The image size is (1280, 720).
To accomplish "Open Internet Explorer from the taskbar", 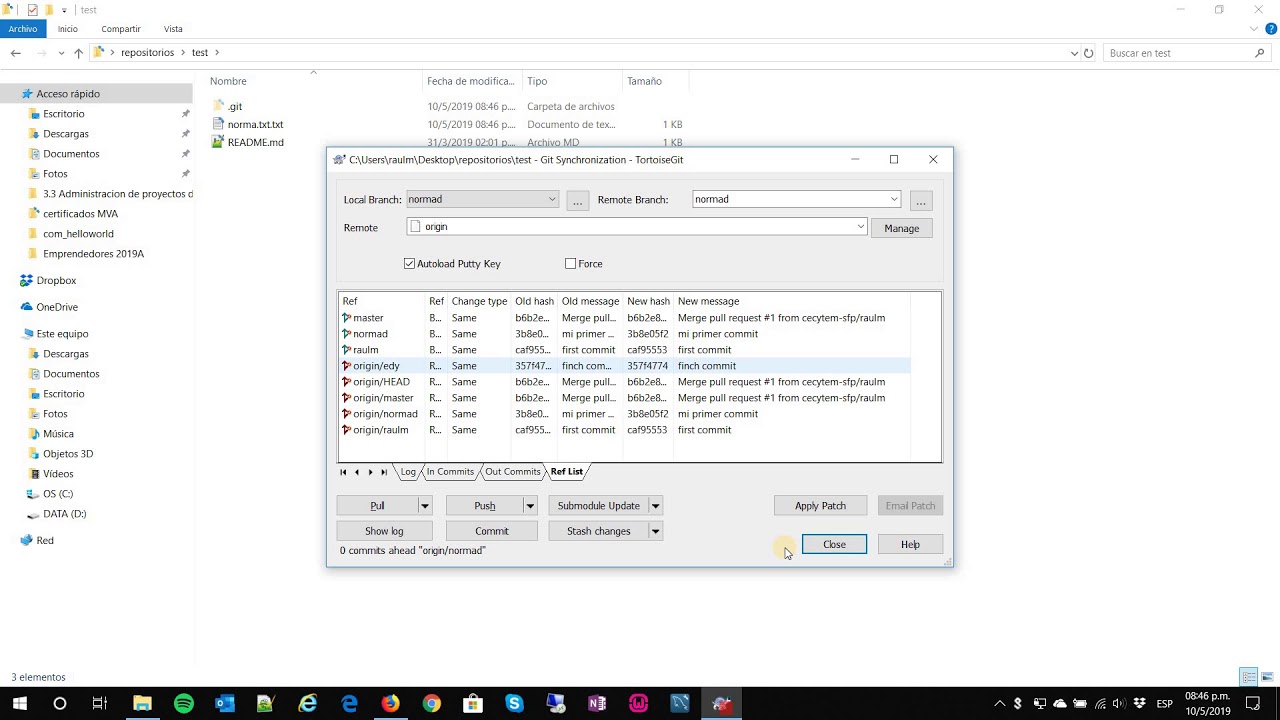I will coord(308,704).
